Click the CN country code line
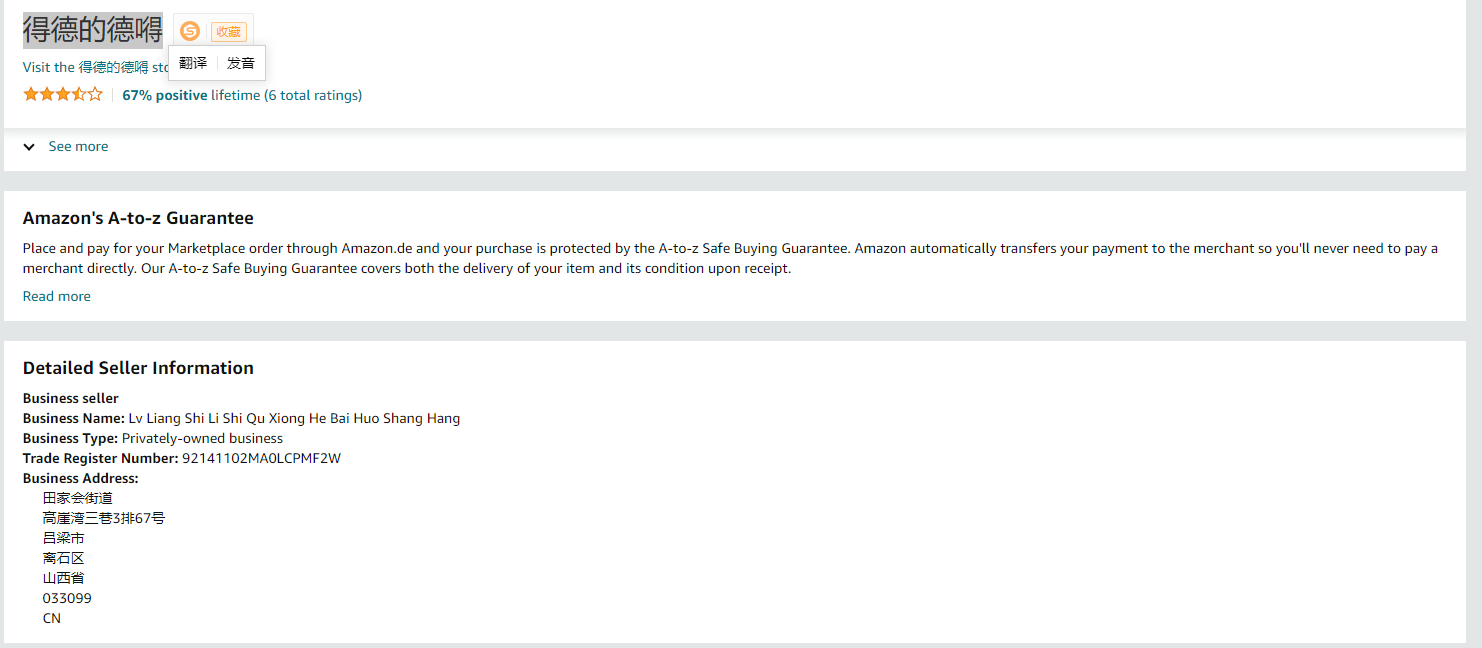The image size is (1482, 648). click(52, 618)
